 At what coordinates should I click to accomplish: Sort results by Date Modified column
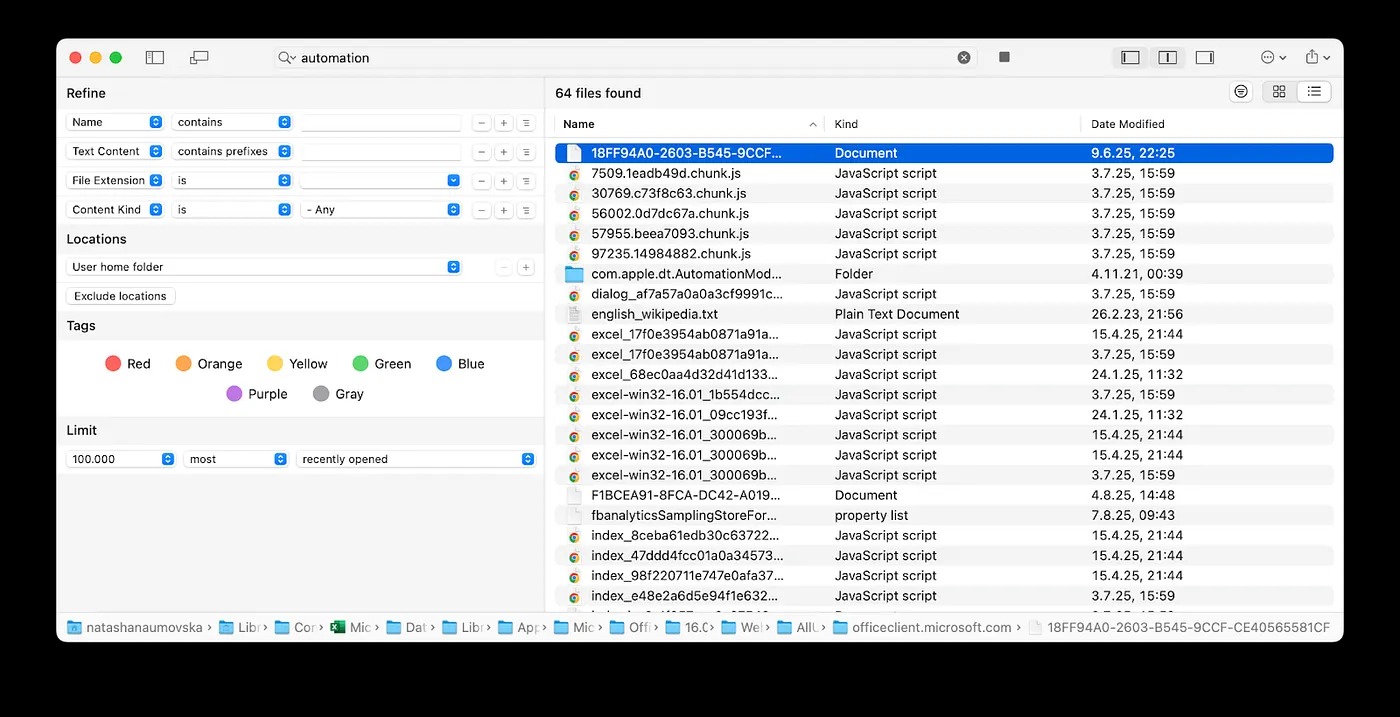[x=1128, y=124]
